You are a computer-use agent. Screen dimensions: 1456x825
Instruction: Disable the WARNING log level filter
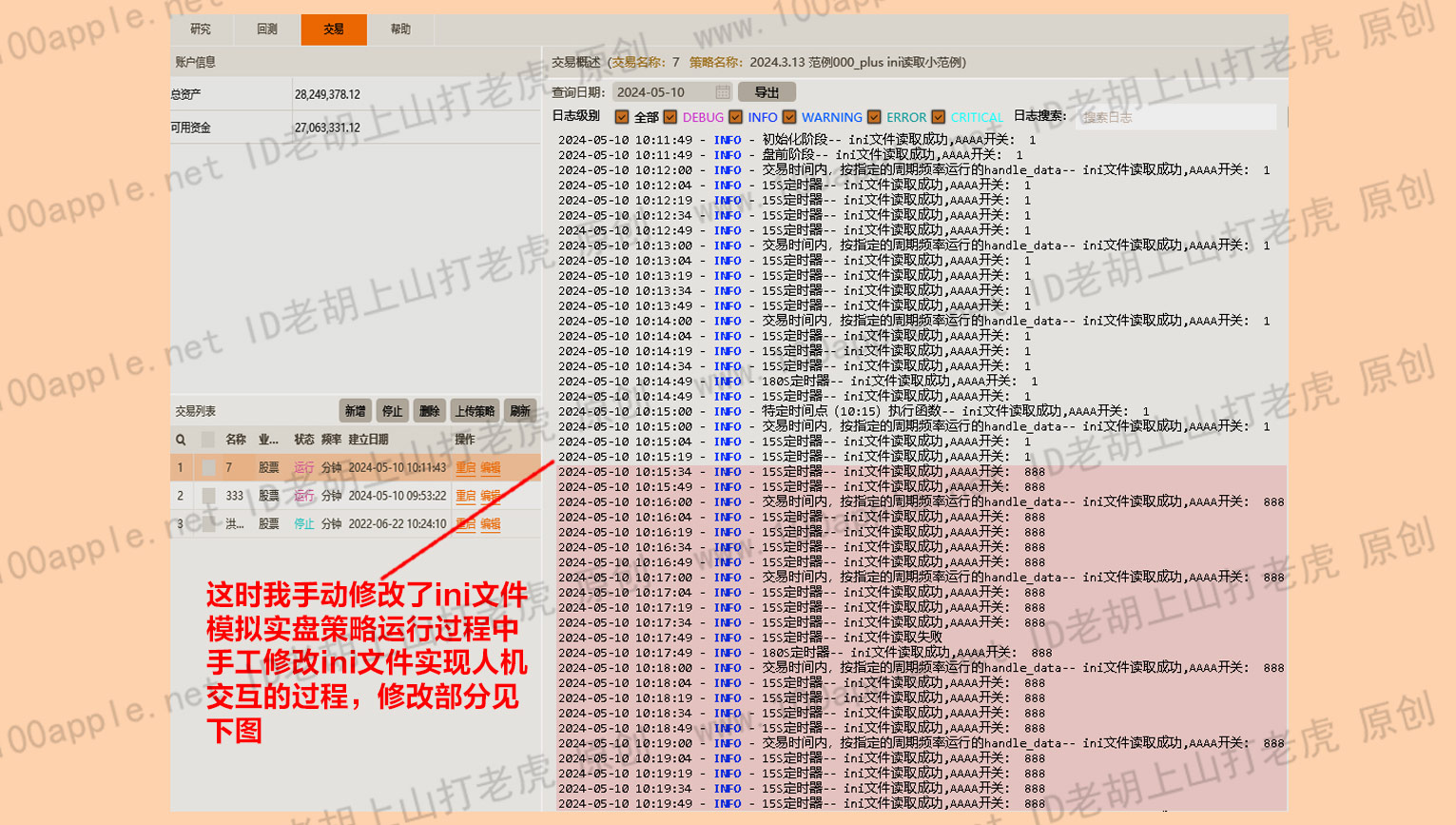[x=789, y=117]
